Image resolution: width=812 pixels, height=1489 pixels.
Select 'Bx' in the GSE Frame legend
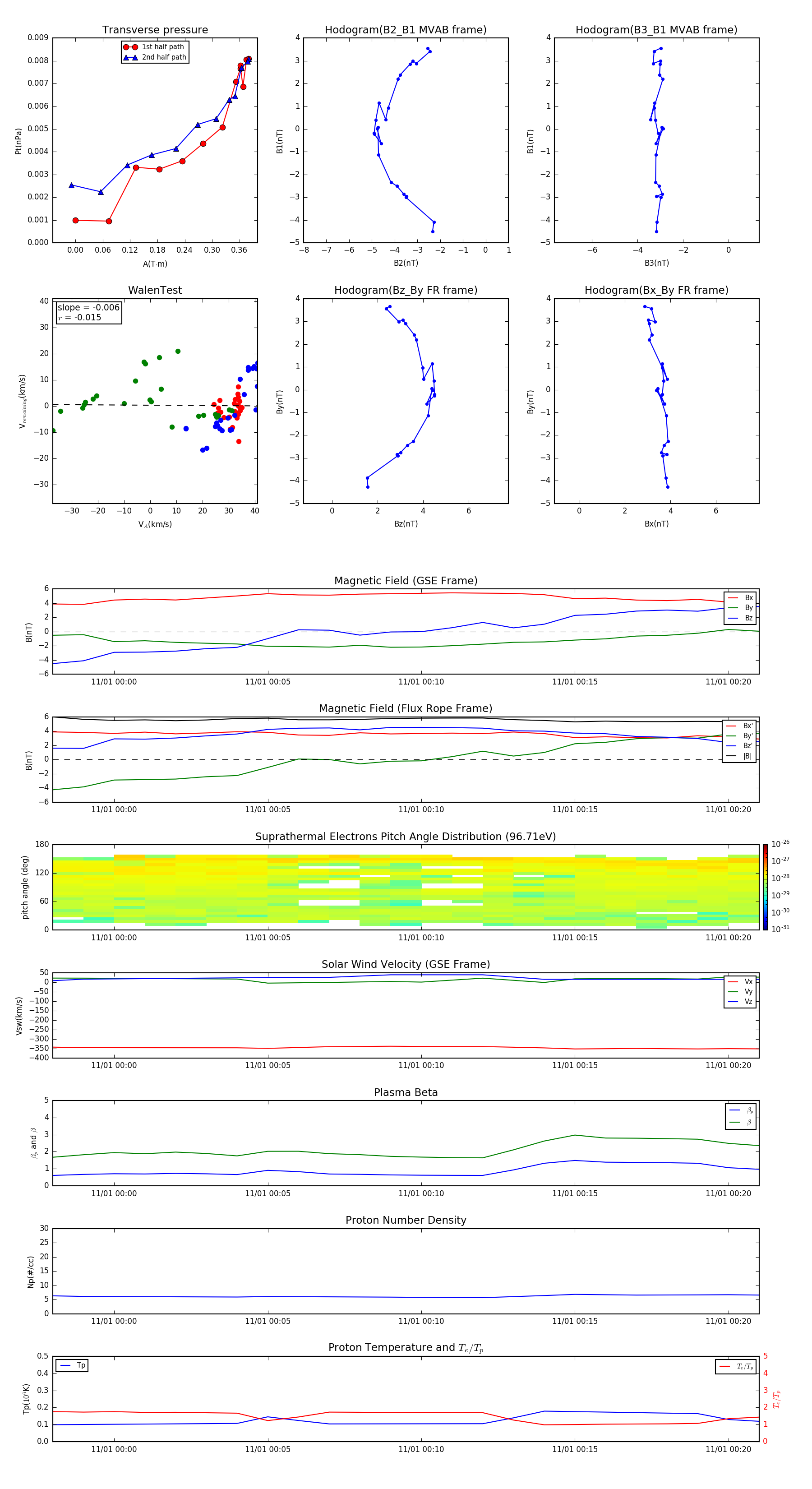click(x=740, y=598)
